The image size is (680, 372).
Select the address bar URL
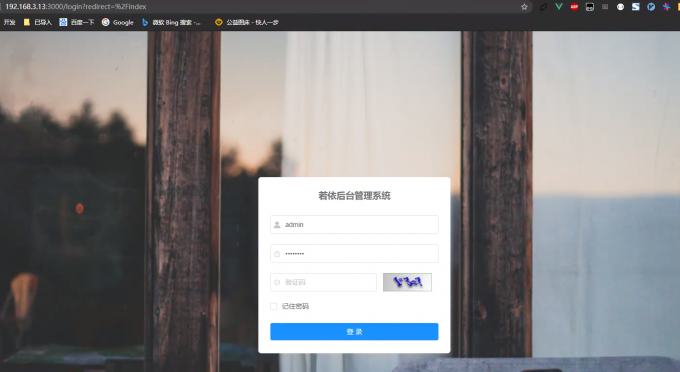point(76,7)
